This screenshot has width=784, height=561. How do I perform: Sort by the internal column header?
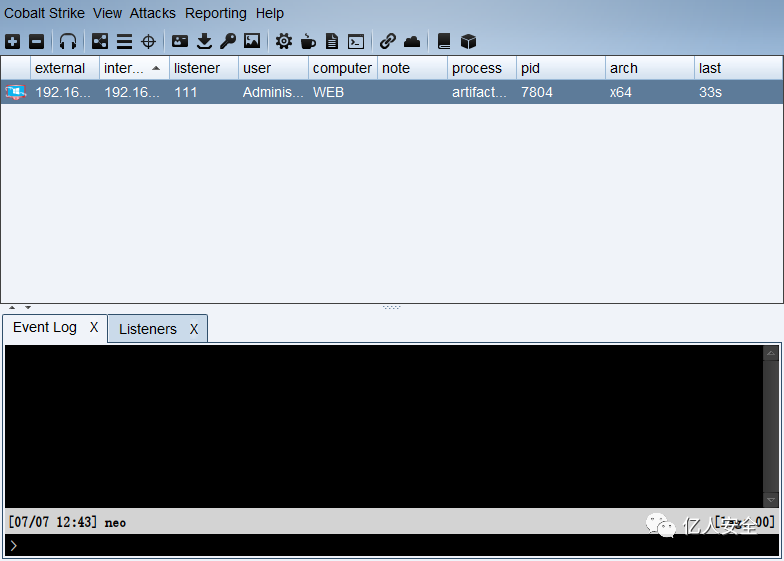(134, 68)
